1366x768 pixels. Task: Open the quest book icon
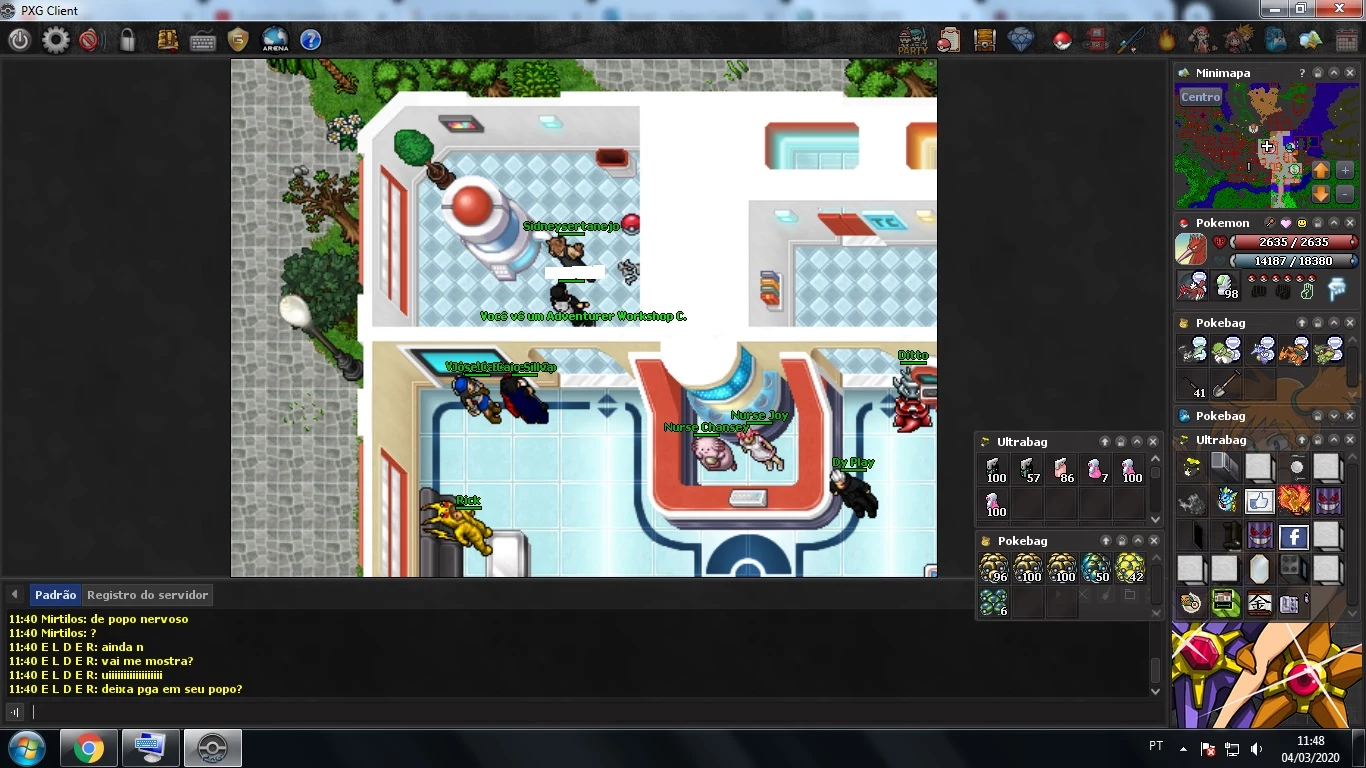click(168, 40)
